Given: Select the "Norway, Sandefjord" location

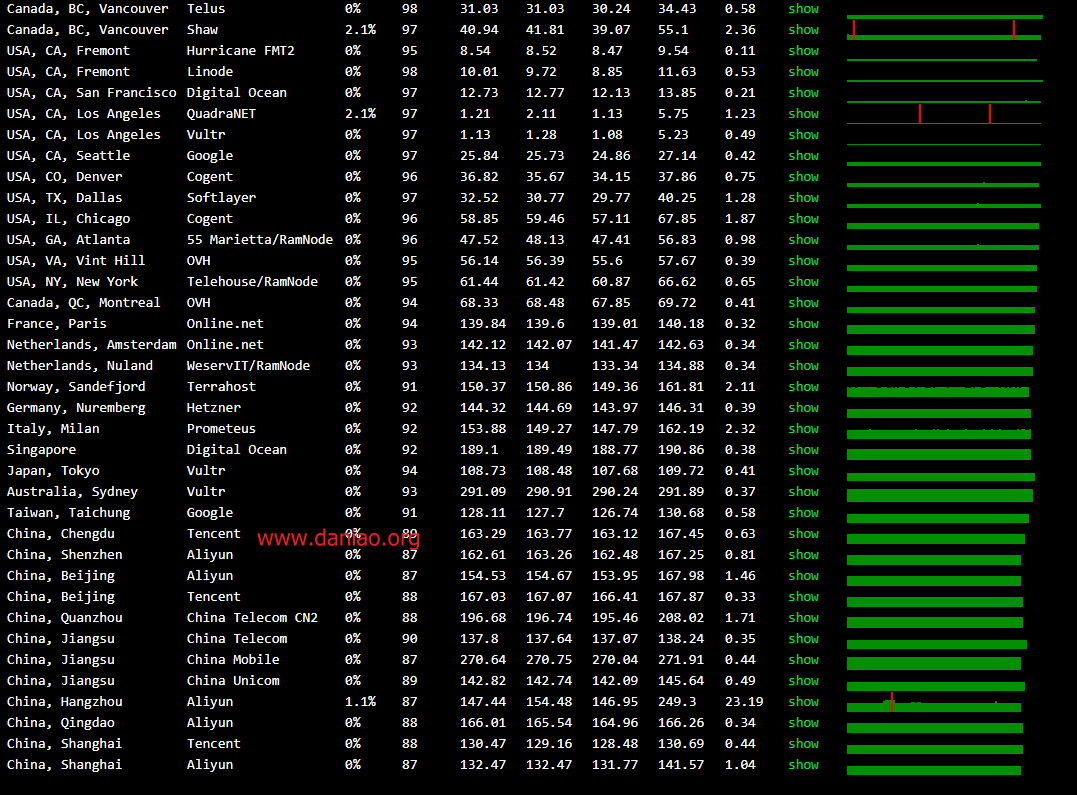Looking at the screenshot, I should [x=76, y=387].
